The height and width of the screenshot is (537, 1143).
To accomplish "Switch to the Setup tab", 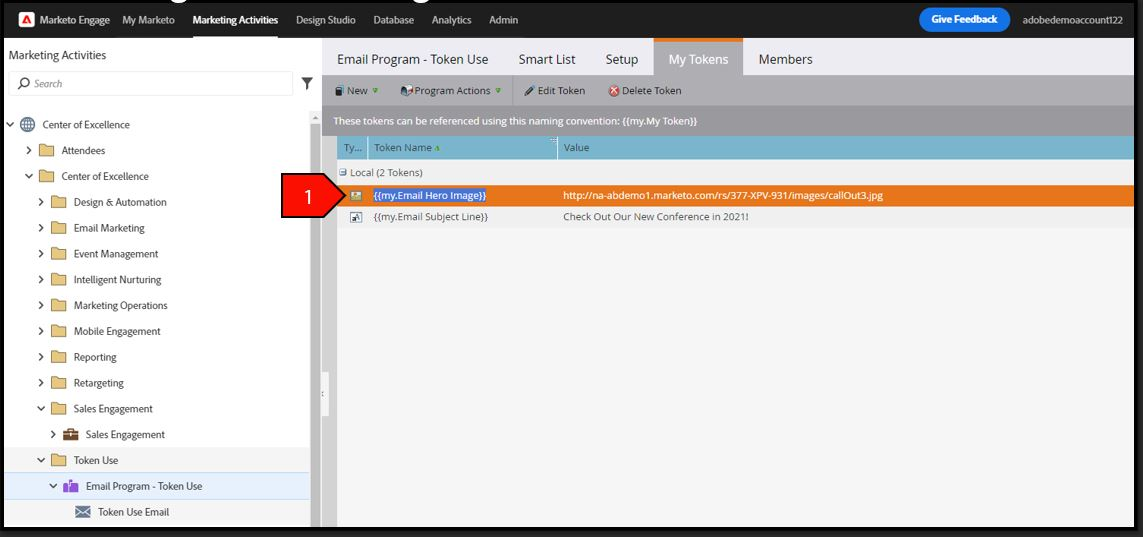I will (622, 60).
